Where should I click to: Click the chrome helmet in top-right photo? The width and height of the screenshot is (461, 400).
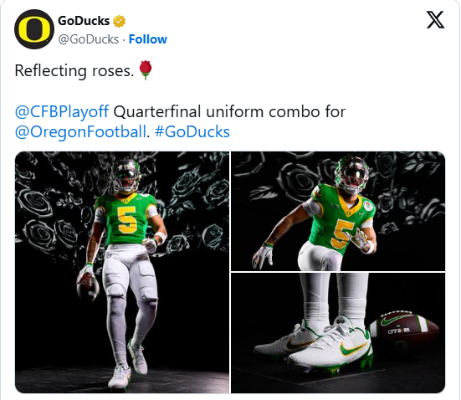(352, 175)
